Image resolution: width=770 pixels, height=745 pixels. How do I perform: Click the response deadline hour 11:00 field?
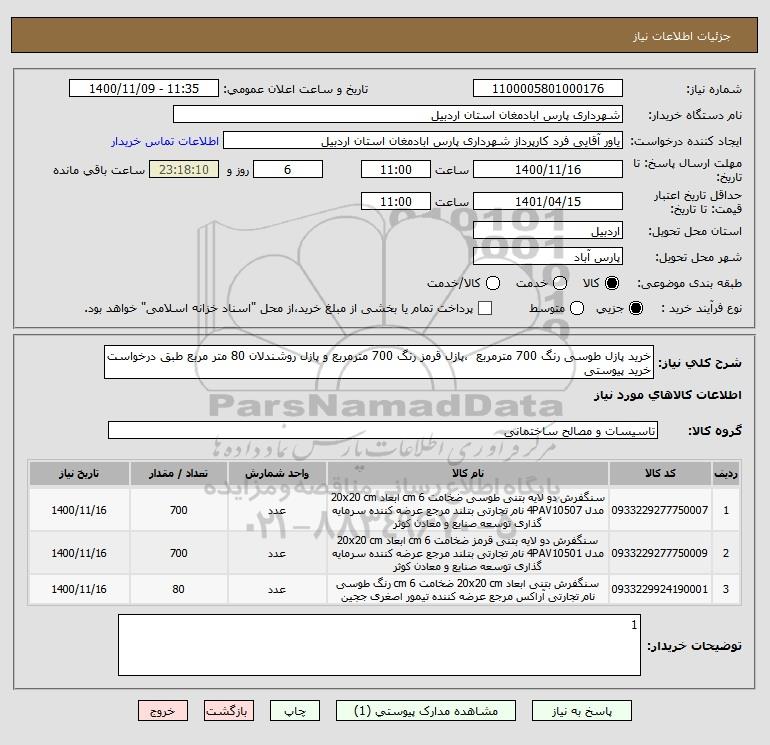tap(396, 169)
